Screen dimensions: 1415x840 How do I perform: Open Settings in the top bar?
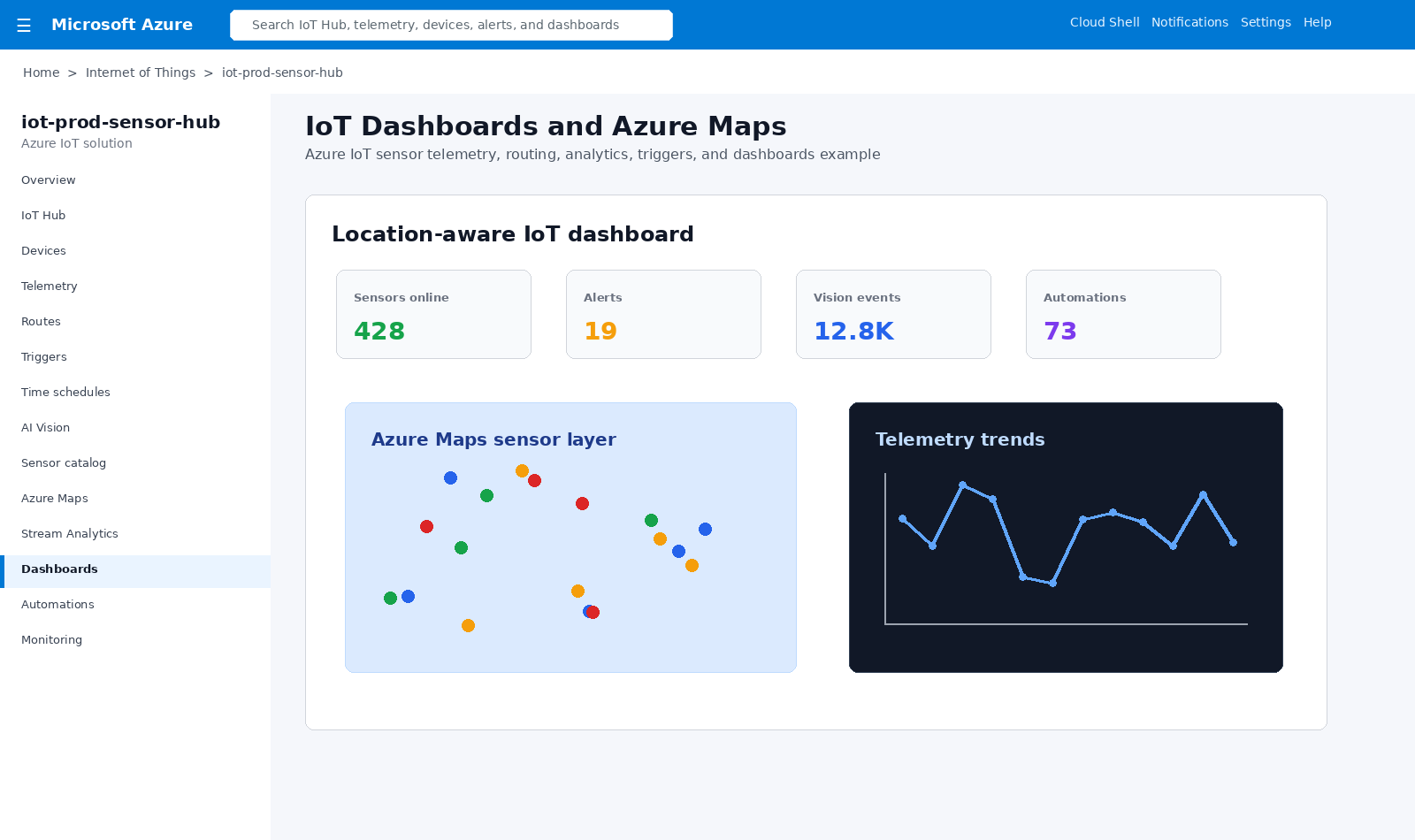coord(1266,22)
